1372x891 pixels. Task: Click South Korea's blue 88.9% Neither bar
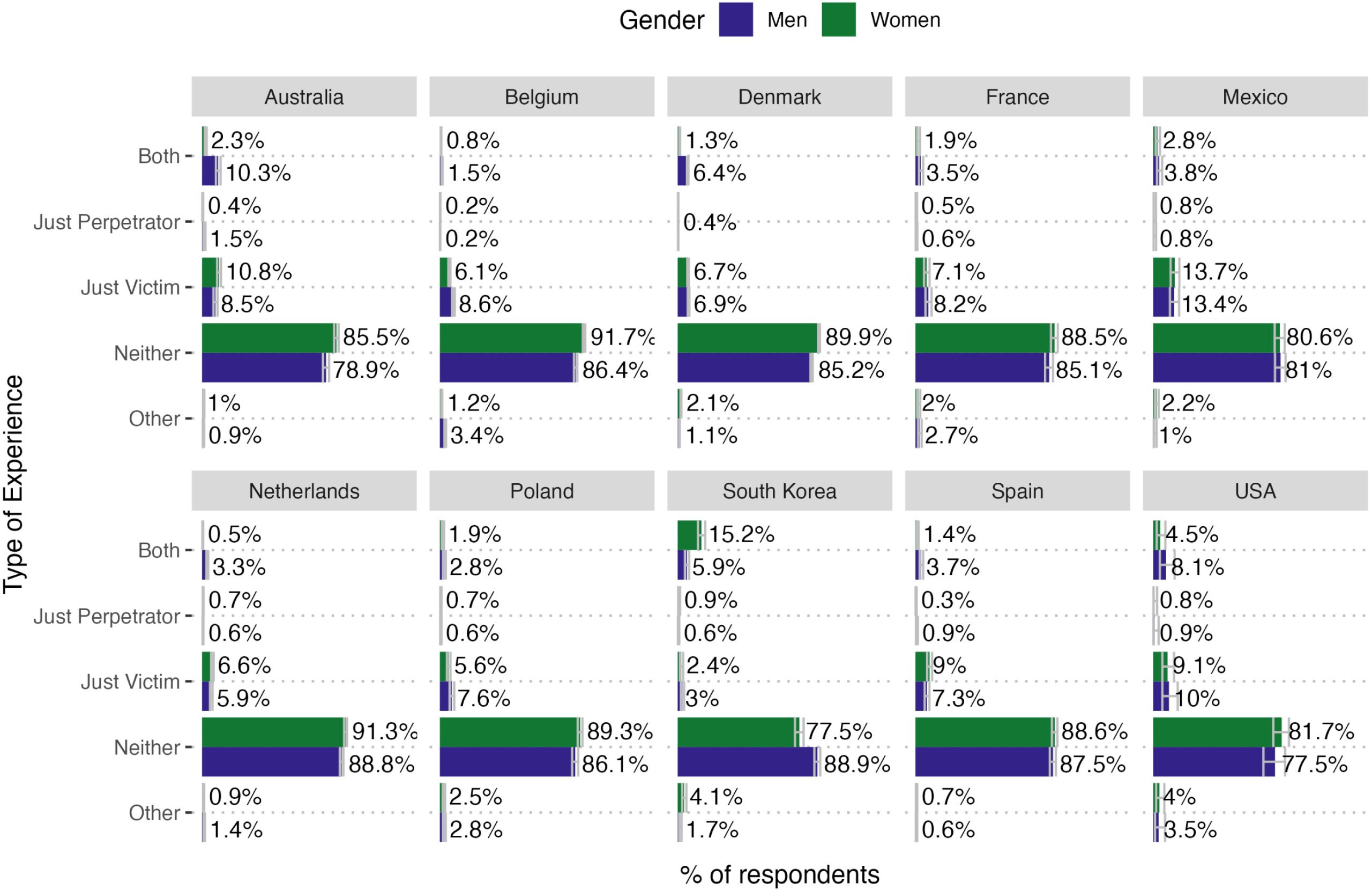point(746,762)
